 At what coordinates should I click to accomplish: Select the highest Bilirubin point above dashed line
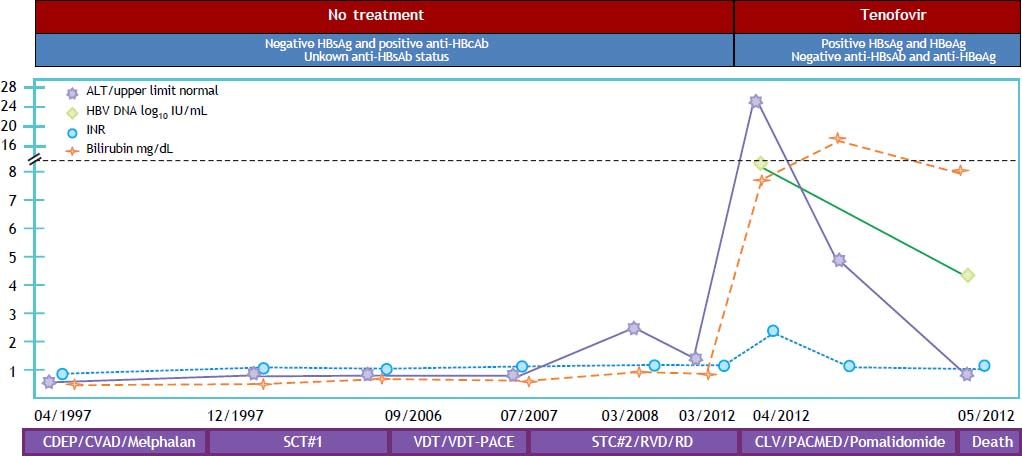click(838, 139)
